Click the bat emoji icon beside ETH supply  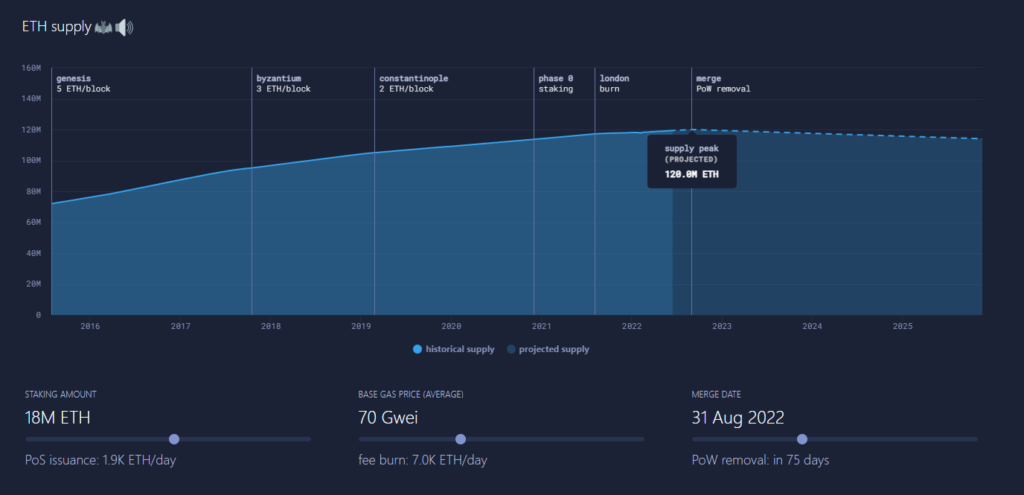point(104,27)
